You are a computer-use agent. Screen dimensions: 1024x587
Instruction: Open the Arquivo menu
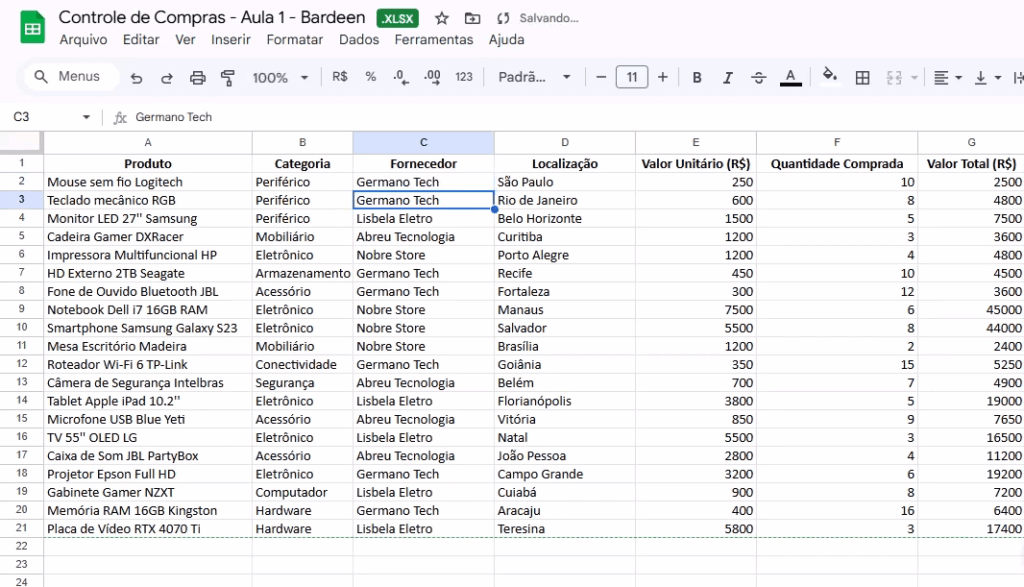pyautogui.click(x=83, y=40)
